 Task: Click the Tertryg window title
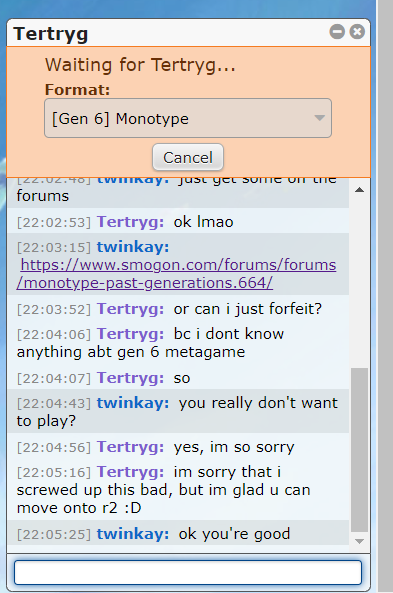pyautogui.click(x=51, y=34)
